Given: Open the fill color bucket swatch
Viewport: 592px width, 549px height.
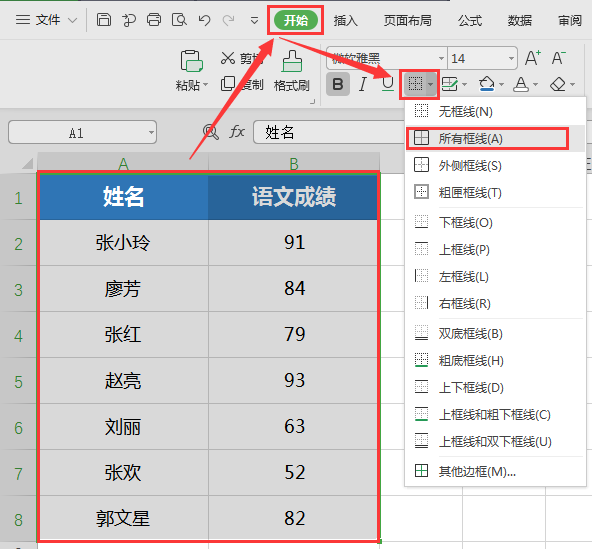Looking at the screenshot, I should (486, 84).
